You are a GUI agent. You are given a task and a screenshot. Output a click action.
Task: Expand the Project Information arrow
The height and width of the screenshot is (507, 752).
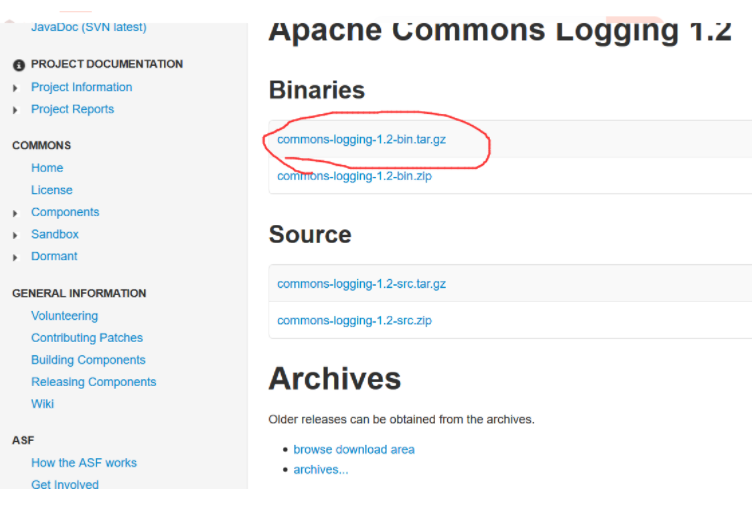(15, 88)
